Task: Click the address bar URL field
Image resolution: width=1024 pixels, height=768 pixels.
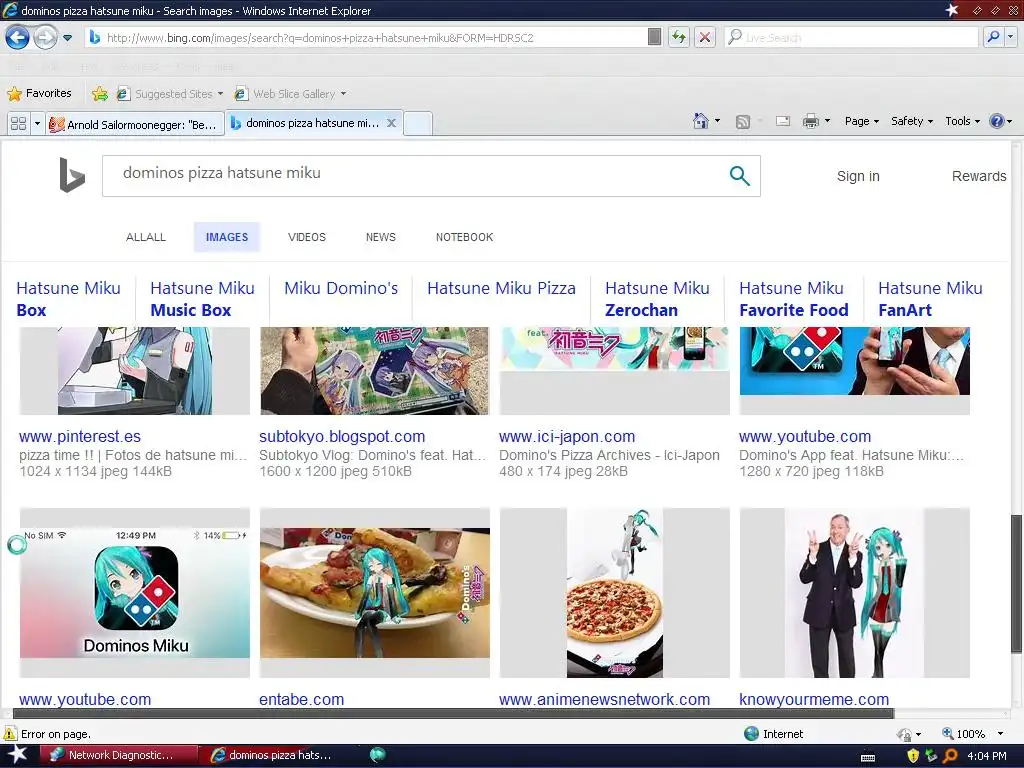Action: pyautogui.click(x=366, y=38)
